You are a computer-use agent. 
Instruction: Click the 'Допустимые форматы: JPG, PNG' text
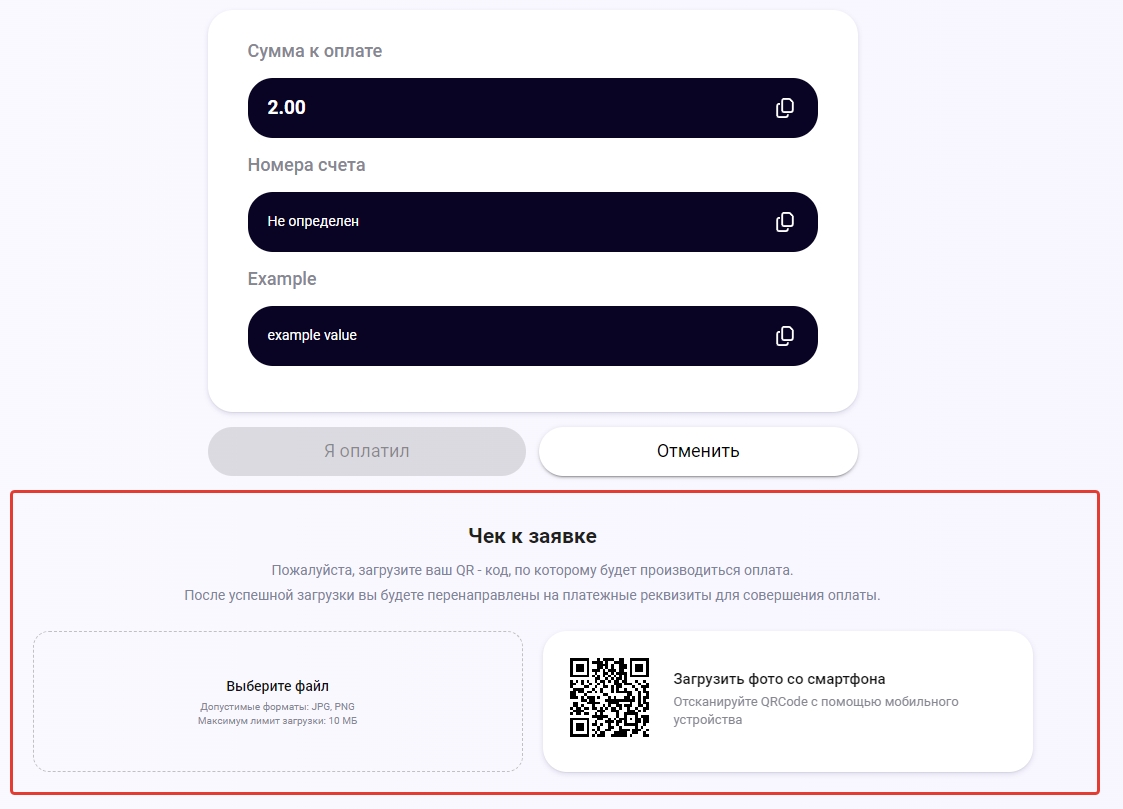[278, 707]
